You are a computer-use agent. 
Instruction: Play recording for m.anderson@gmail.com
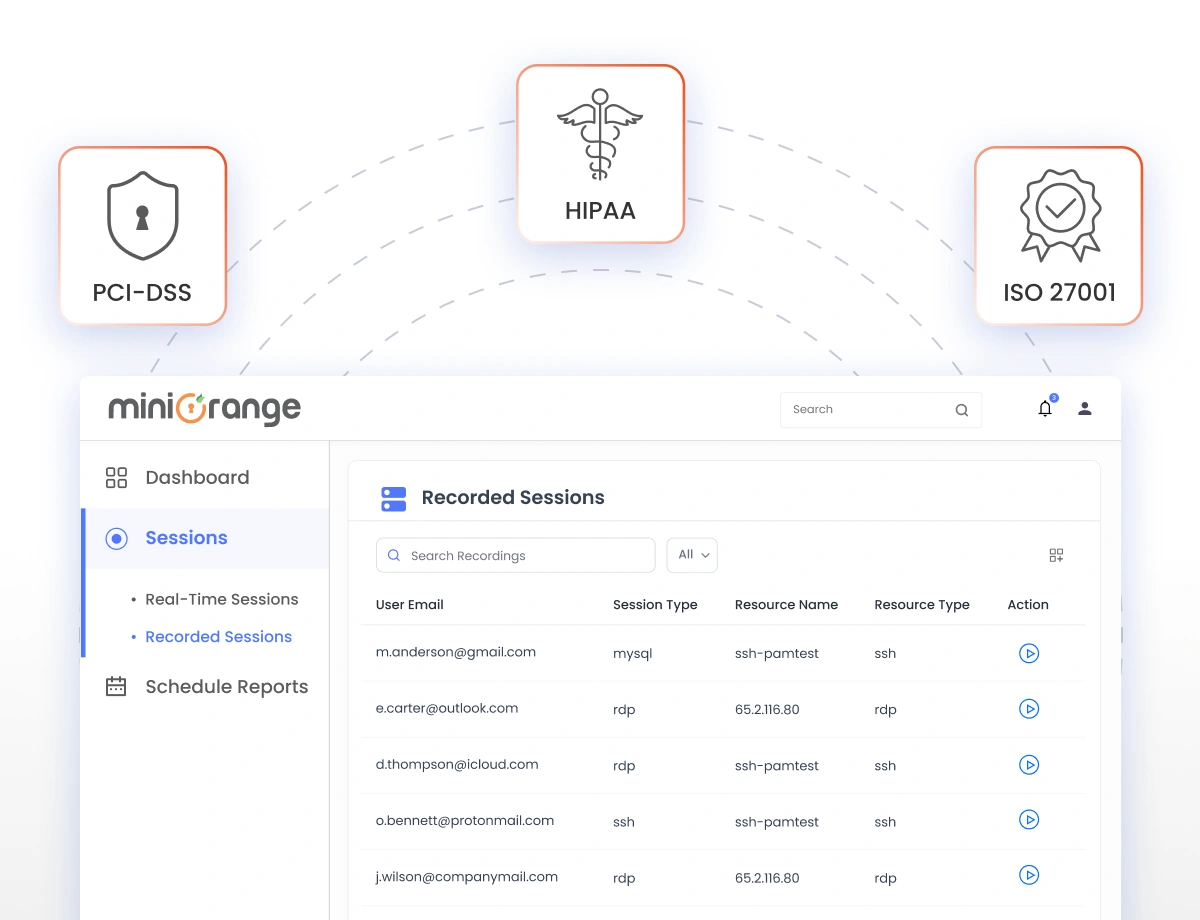[1029, 653]
